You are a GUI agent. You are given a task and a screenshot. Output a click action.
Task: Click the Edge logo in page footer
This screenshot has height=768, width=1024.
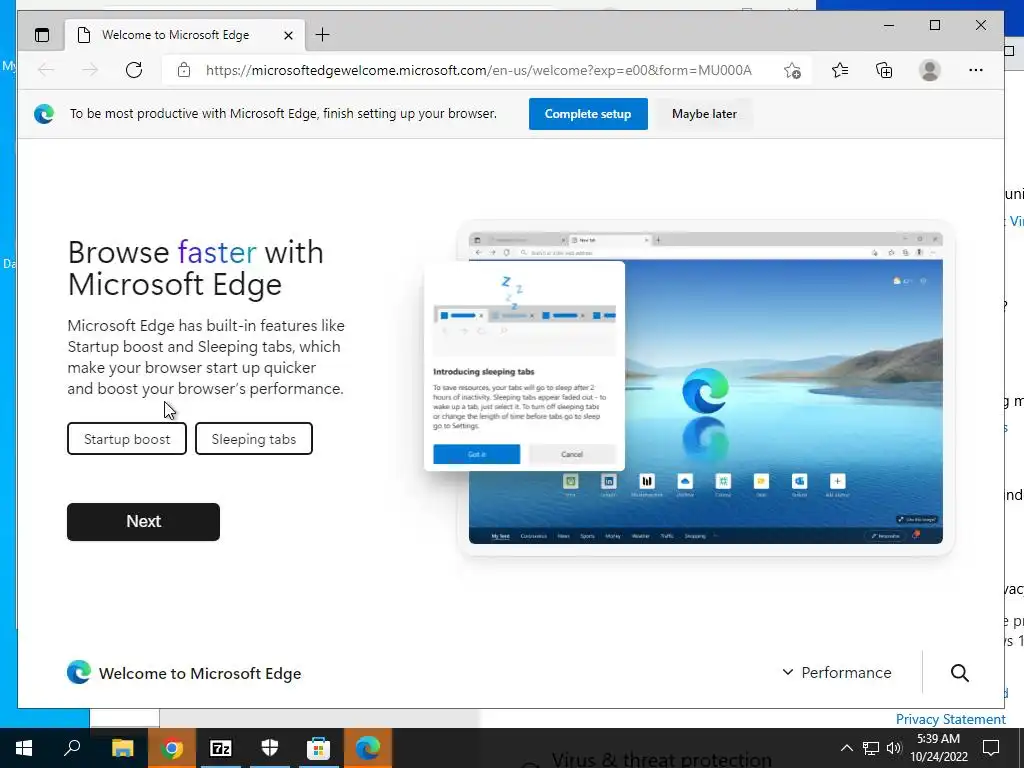pyautogui.click(x=79, y=672)
